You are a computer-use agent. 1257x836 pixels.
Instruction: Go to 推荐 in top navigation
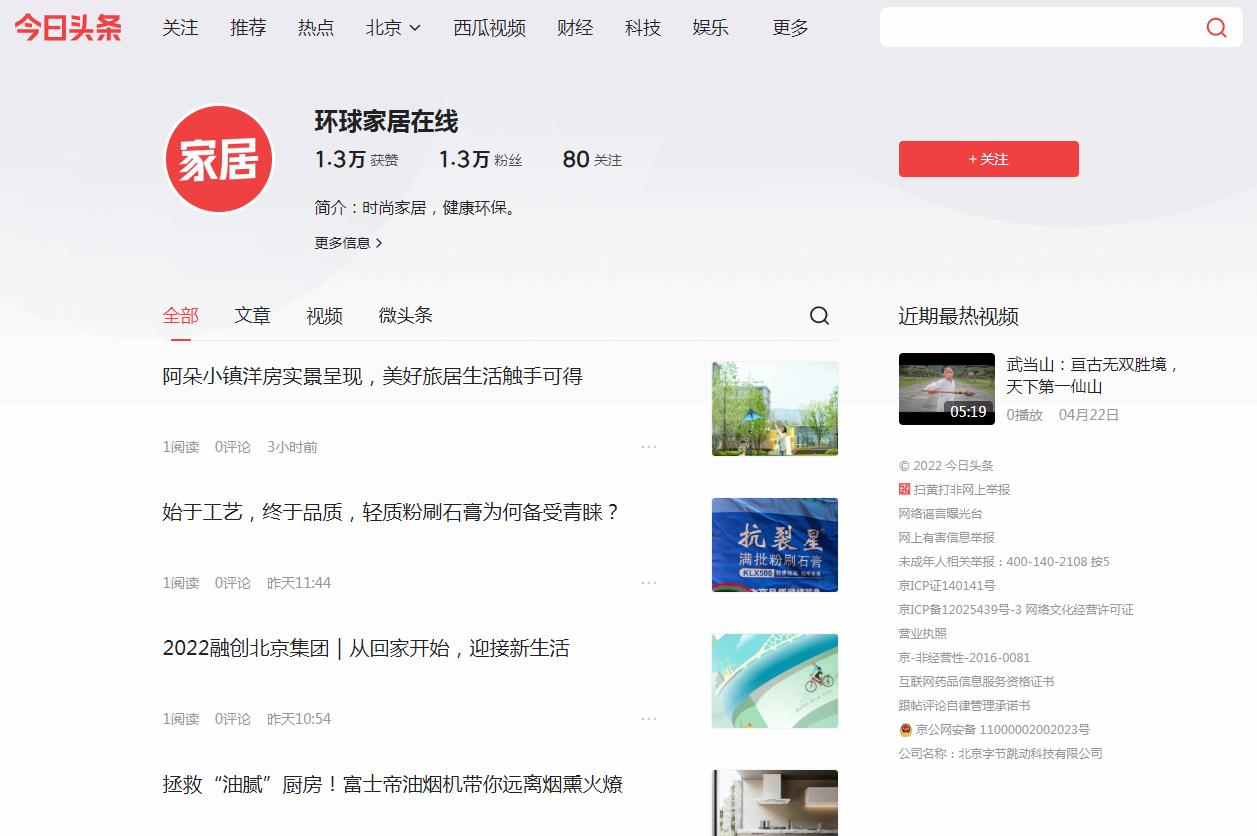[x=248, y=28]
